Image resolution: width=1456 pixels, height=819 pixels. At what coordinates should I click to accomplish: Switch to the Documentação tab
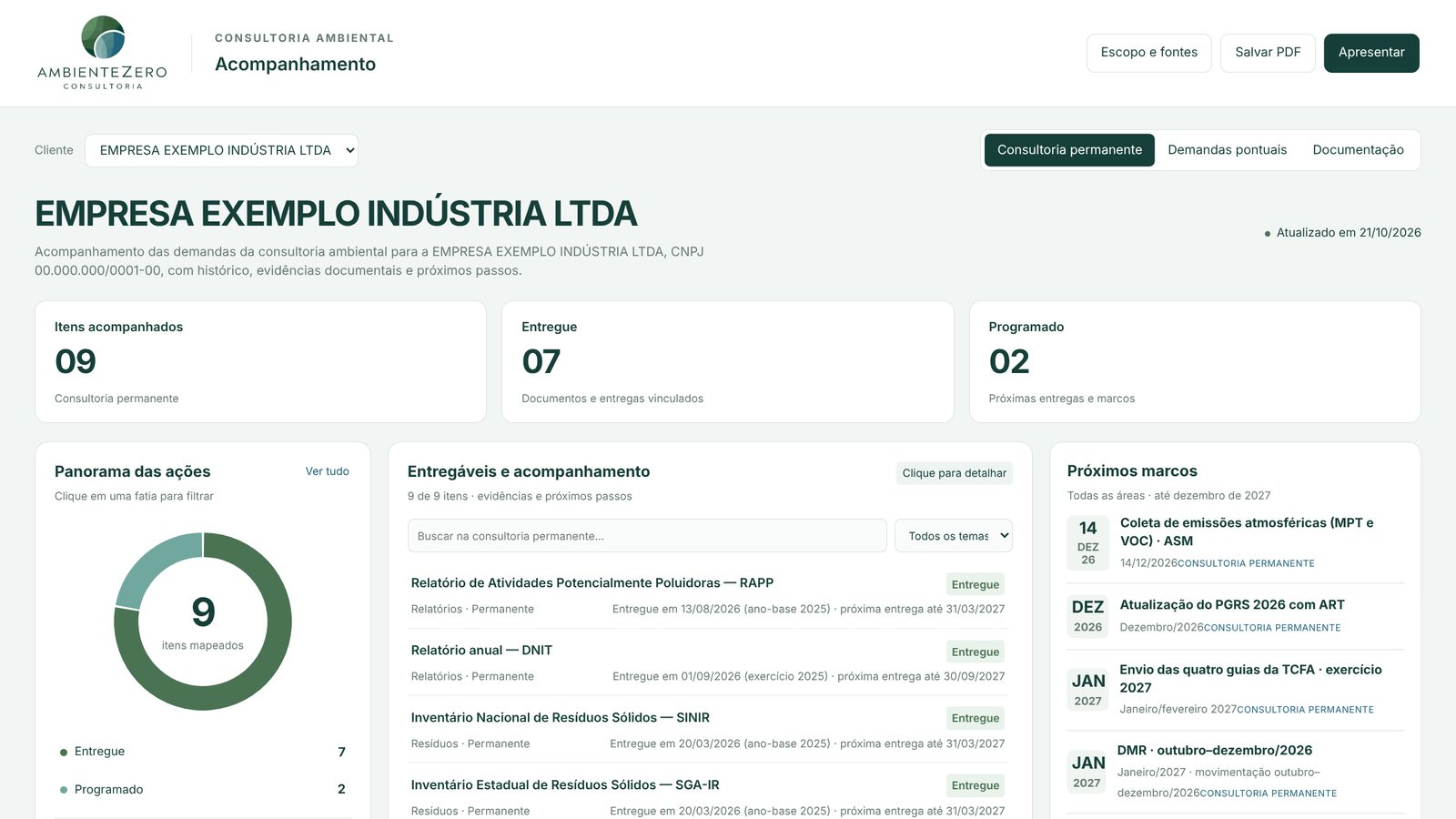1358,150
